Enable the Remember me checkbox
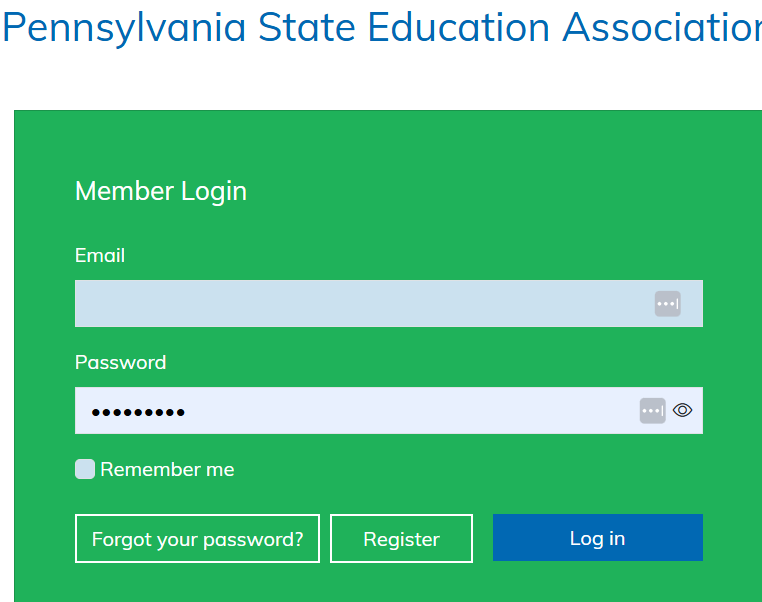The image size is (762, 602). point(85,469)
